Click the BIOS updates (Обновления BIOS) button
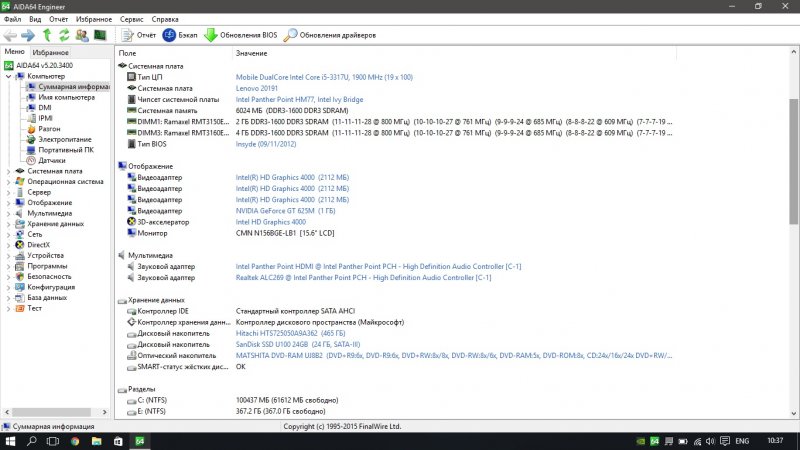Screen dimensions: 800x450 click(239, 35)
